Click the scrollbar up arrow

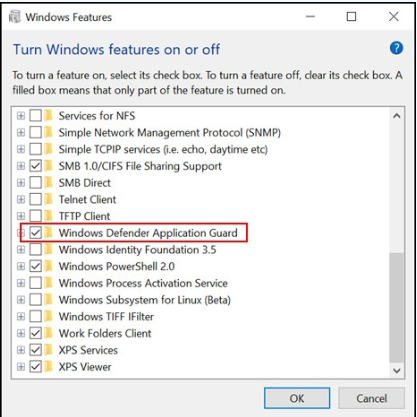(x=396, y=116)
